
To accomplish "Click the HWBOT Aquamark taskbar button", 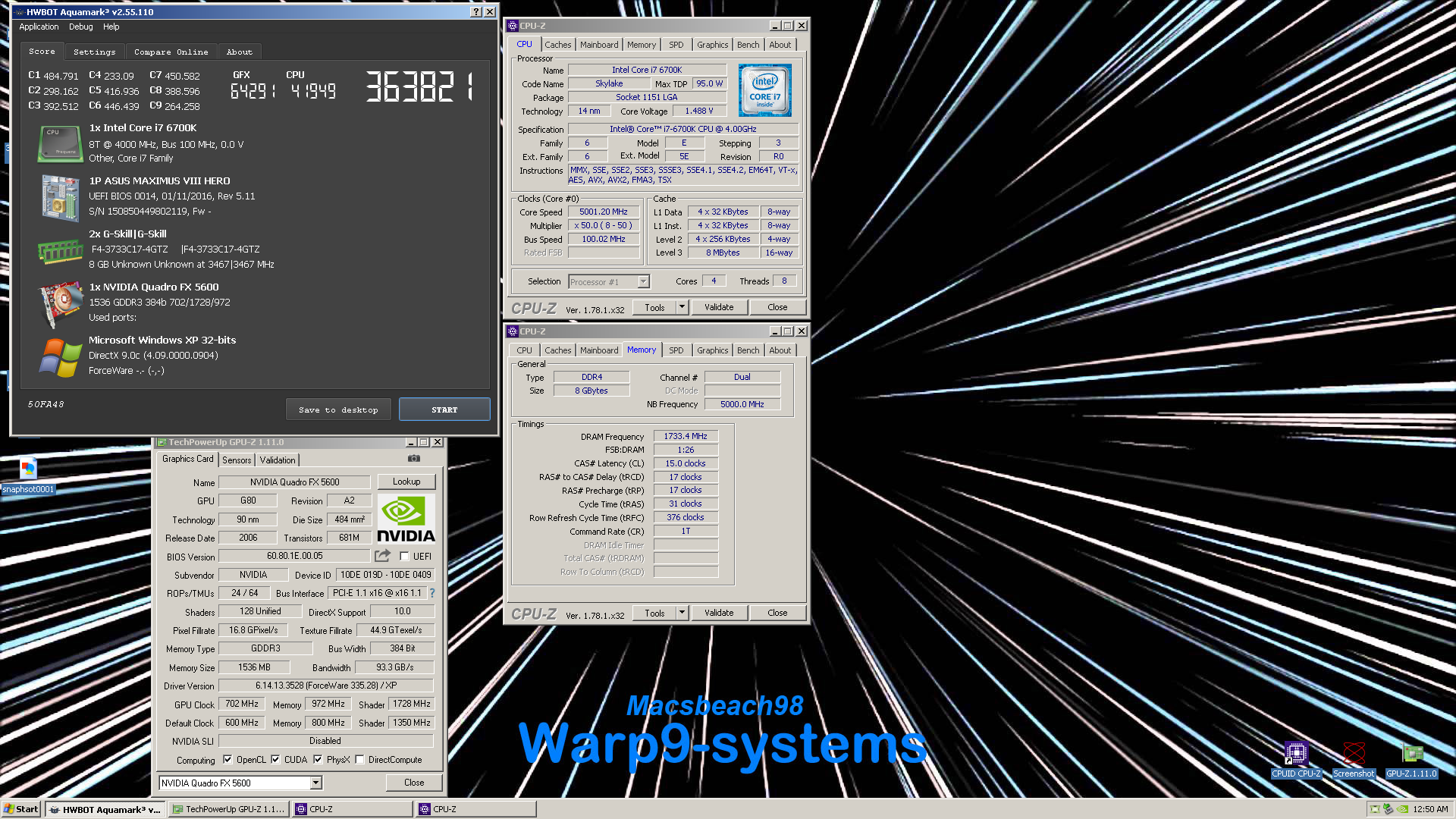I will coord(105,809).
